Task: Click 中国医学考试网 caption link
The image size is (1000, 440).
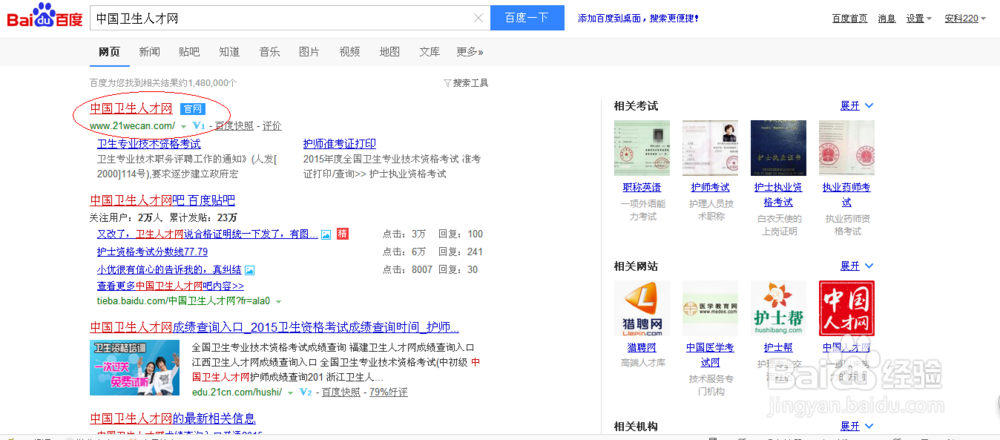Action: [x=710, y=355]
